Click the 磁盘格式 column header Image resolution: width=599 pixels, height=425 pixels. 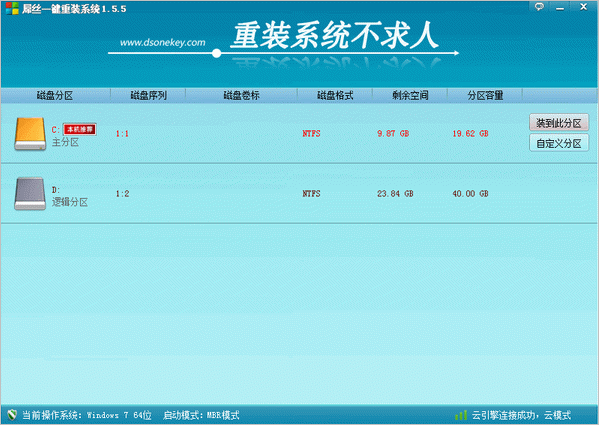pyautogui.click(x=335, y=95)
